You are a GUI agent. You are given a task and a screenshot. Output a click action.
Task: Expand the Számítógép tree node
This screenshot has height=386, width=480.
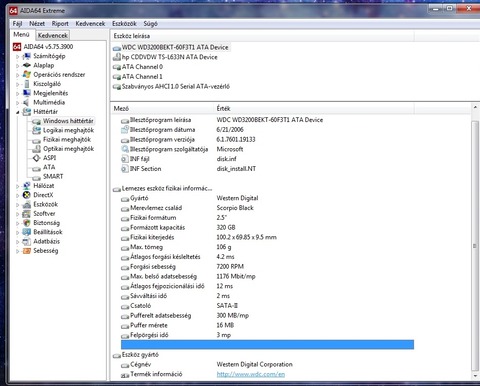pyautogui.click(x=17, y=56)
